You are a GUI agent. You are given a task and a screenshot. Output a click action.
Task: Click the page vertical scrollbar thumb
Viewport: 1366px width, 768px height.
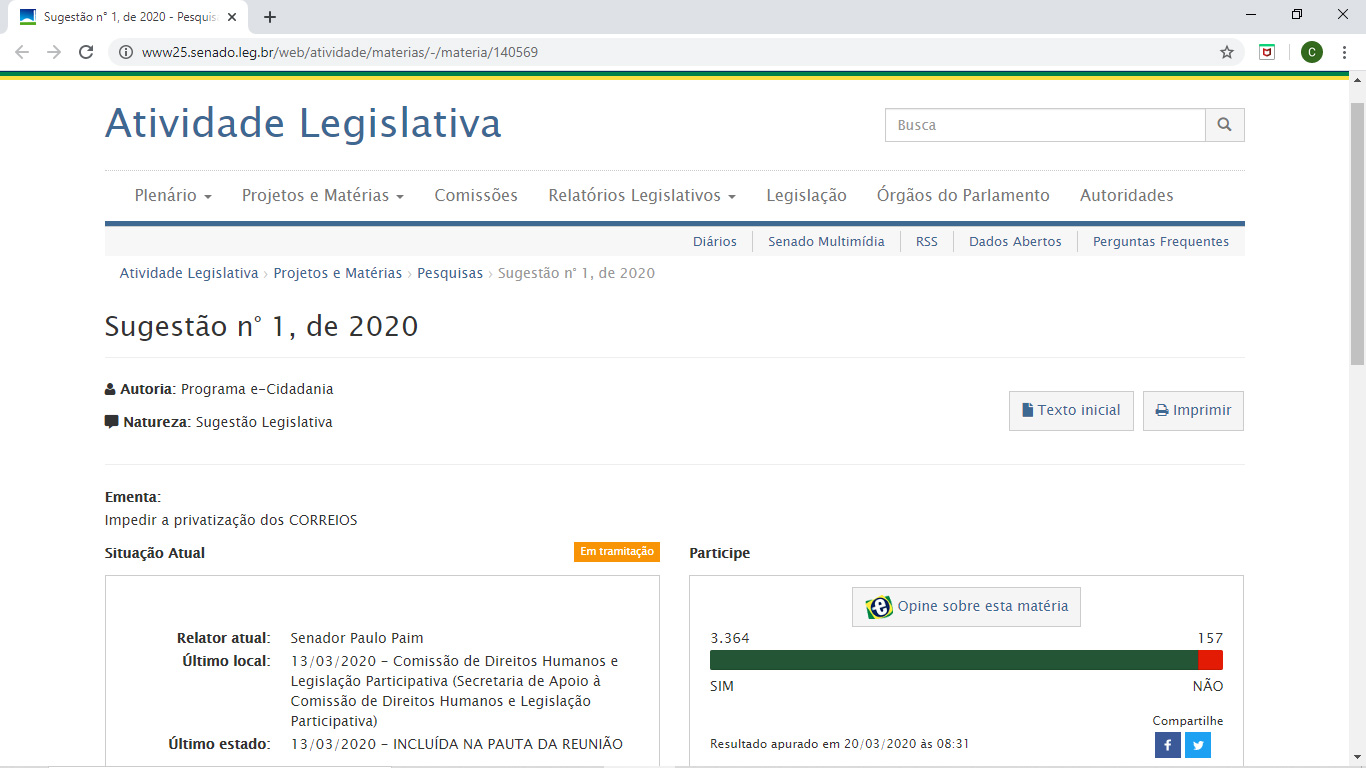(x=1357, y=233)
